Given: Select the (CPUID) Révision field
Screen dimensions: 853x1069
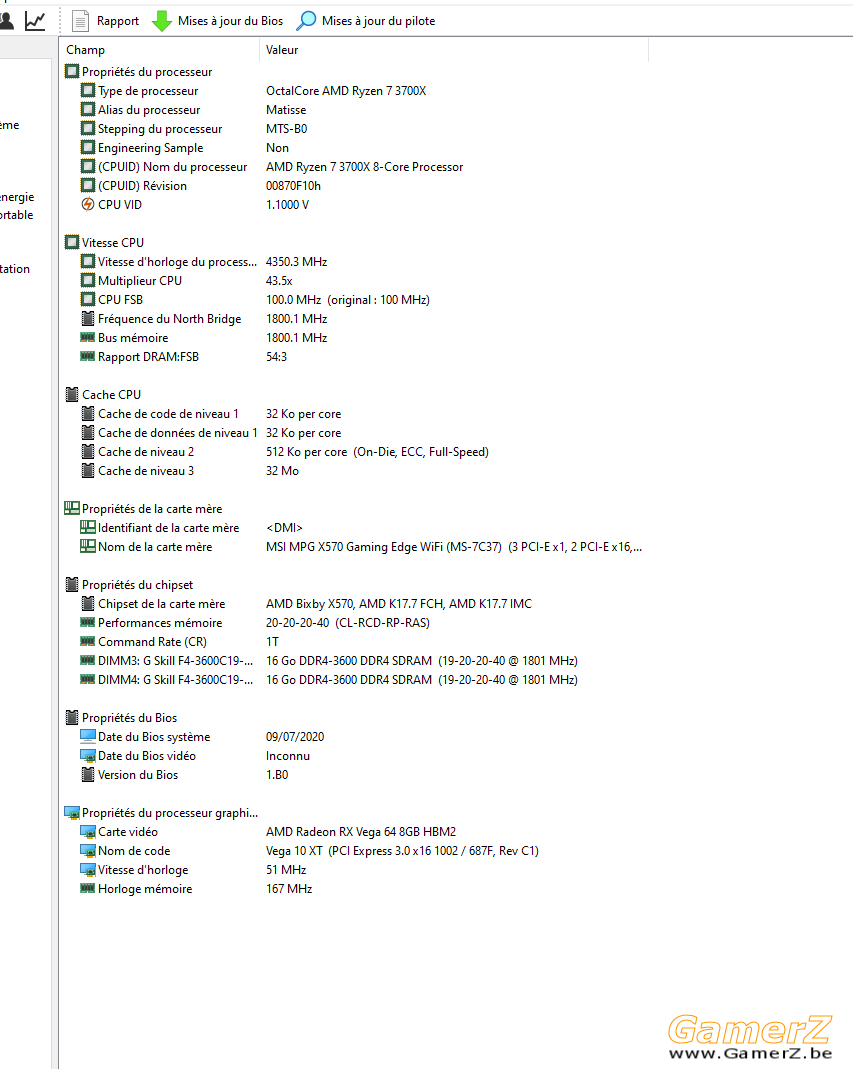Looking at the screenshot, I should click(143, 186).
